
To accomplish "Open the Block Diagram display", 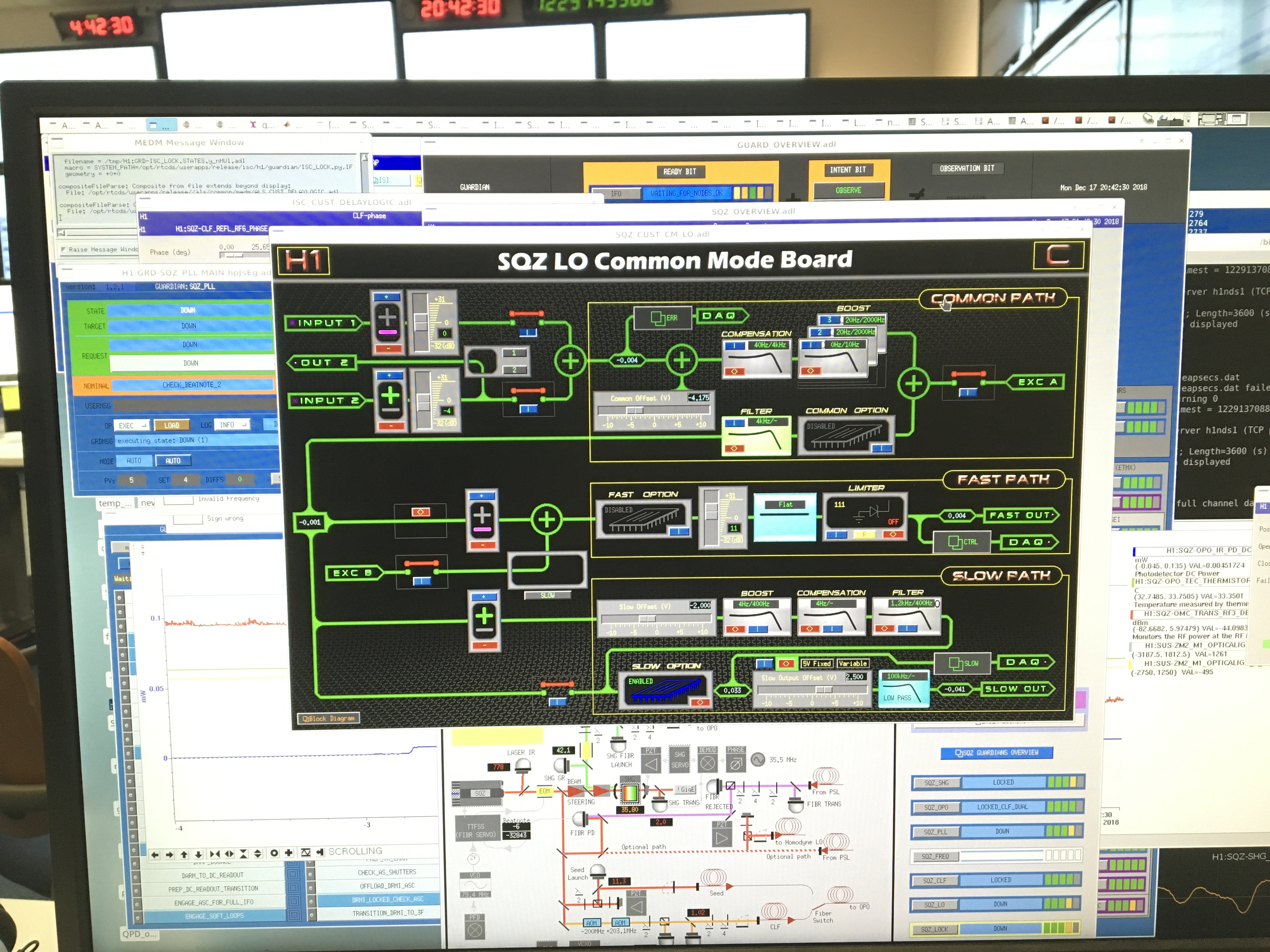I will click(x=329, y=718).
